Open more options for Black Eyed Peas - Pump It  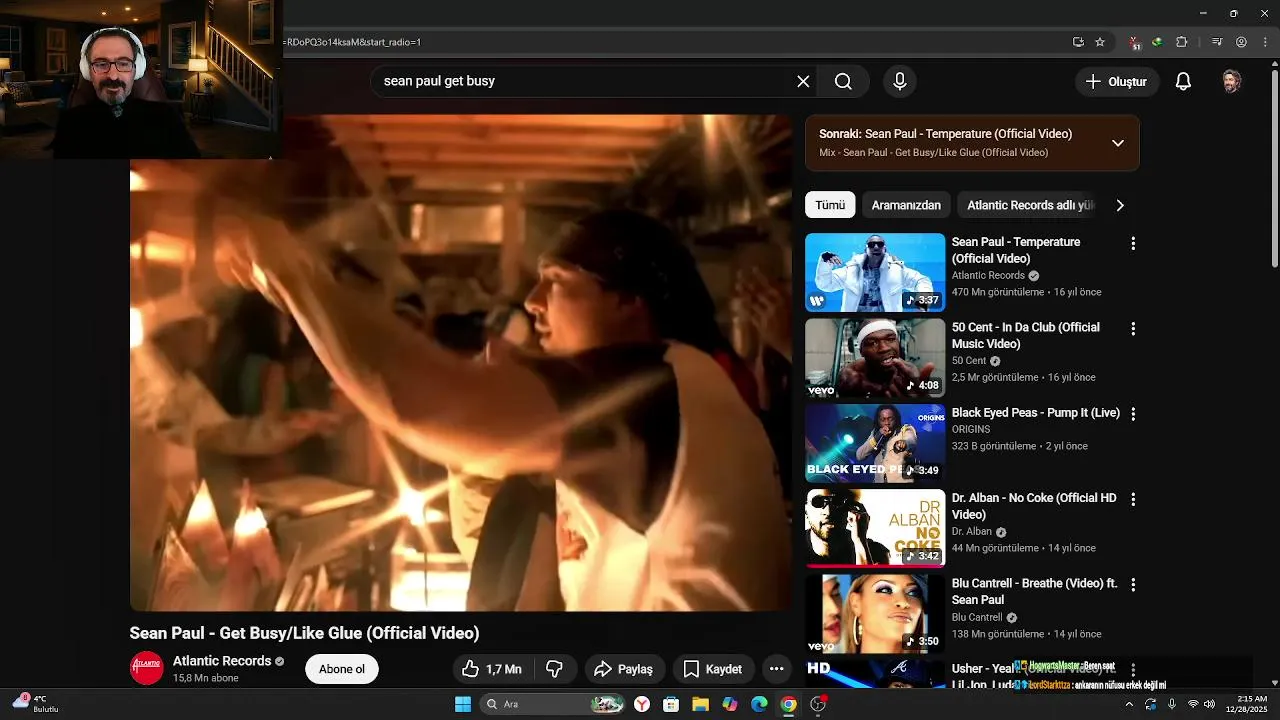coord(1133,413)
